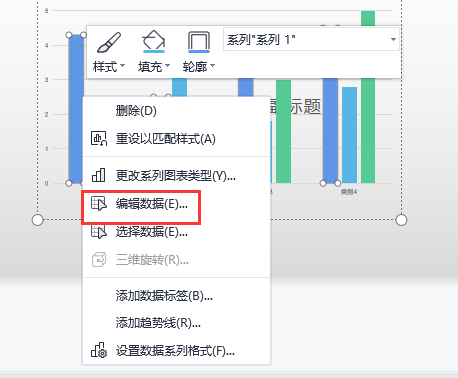The width and height of the screenshot is (458, 378).
Task: Choose 删除(D) from context menu
Action: (x=176, y=111)
